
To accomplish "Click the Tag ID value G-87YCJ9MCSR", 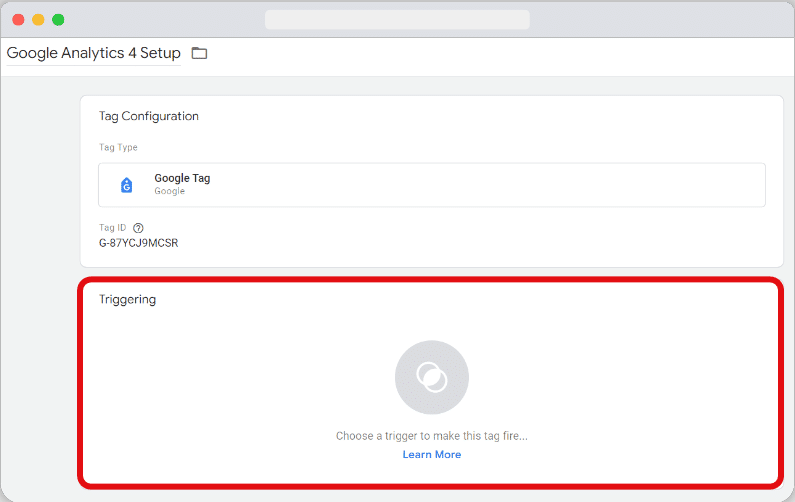I will click(138, 243).
